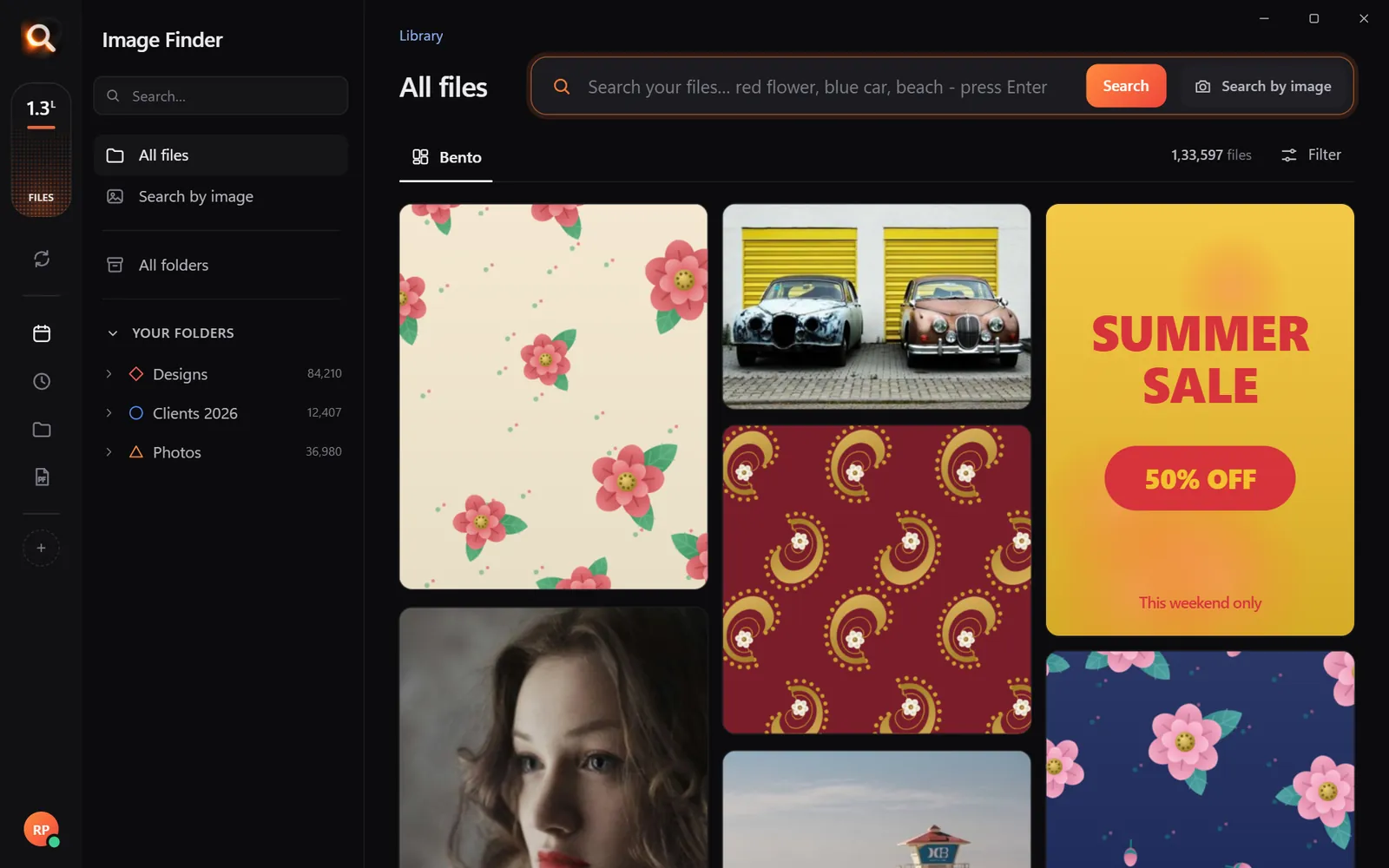The image size is (1389, 868).
Task: Click the Photos count 36,980
Action: point(324,451)
